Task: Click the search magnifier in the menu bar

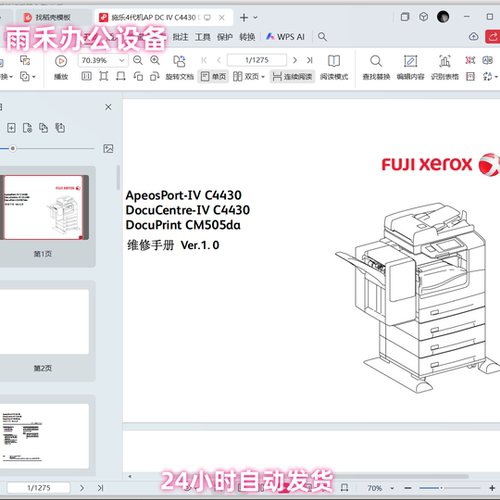Action: point(322,37)
